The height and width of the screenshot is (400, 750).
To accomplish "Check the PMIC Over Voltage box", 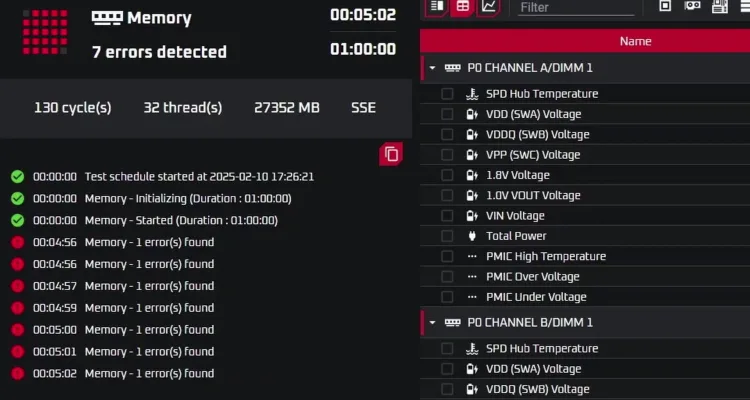I will pyautogui.click(x=447, y=277).
